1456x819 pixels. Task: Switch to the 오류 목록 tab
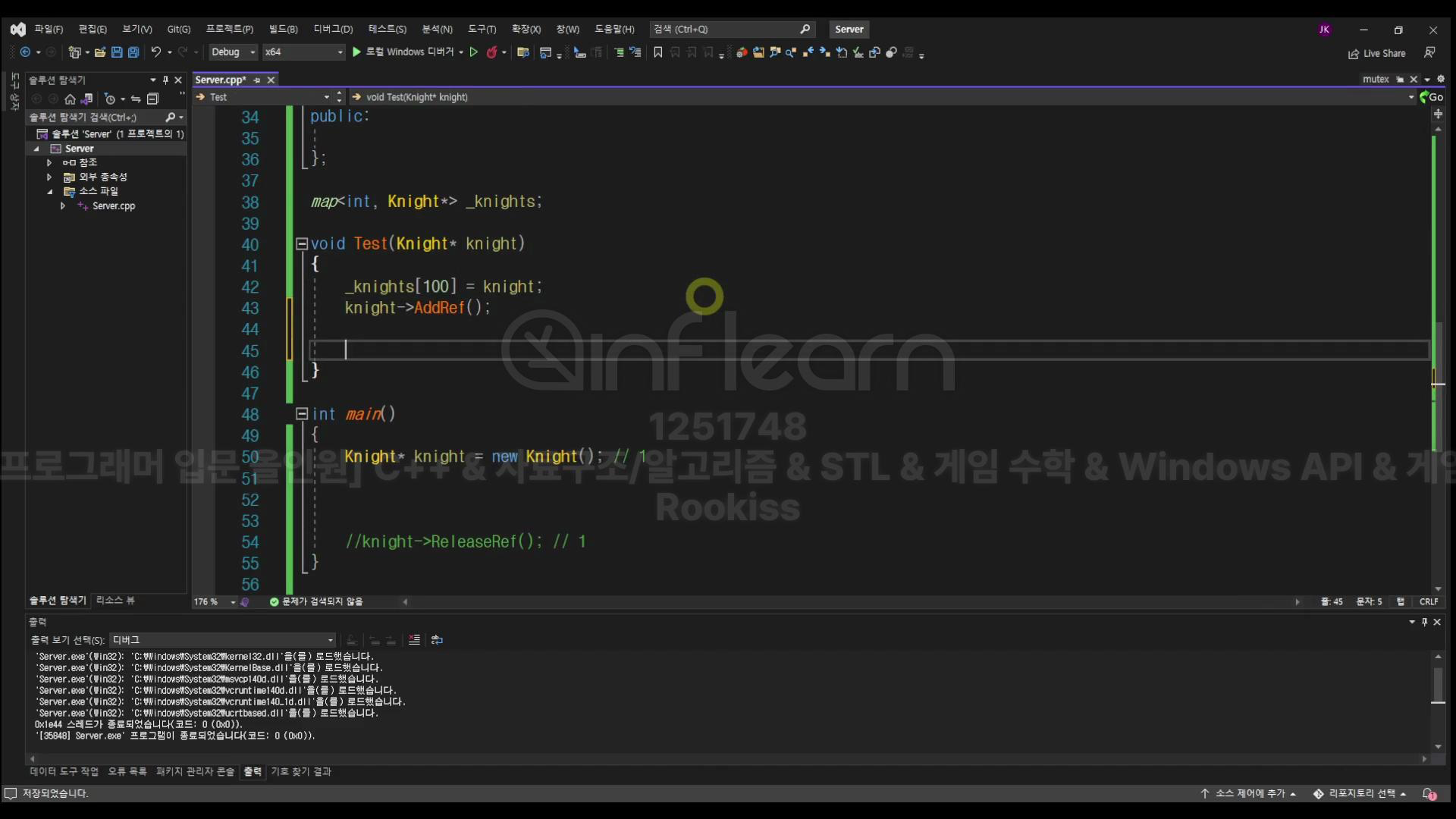coord(127,771)
